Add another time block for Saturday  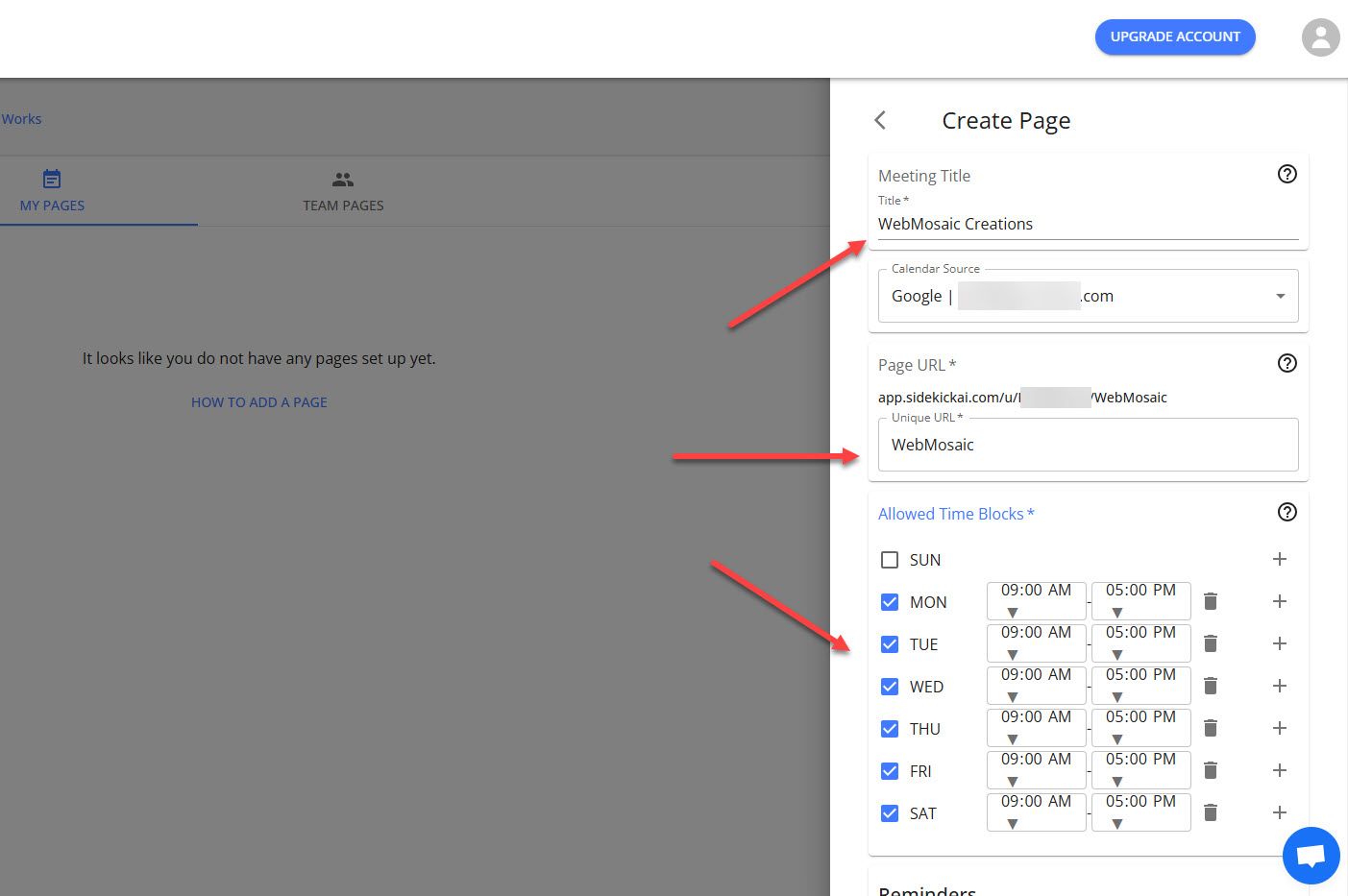(1279, 812)
